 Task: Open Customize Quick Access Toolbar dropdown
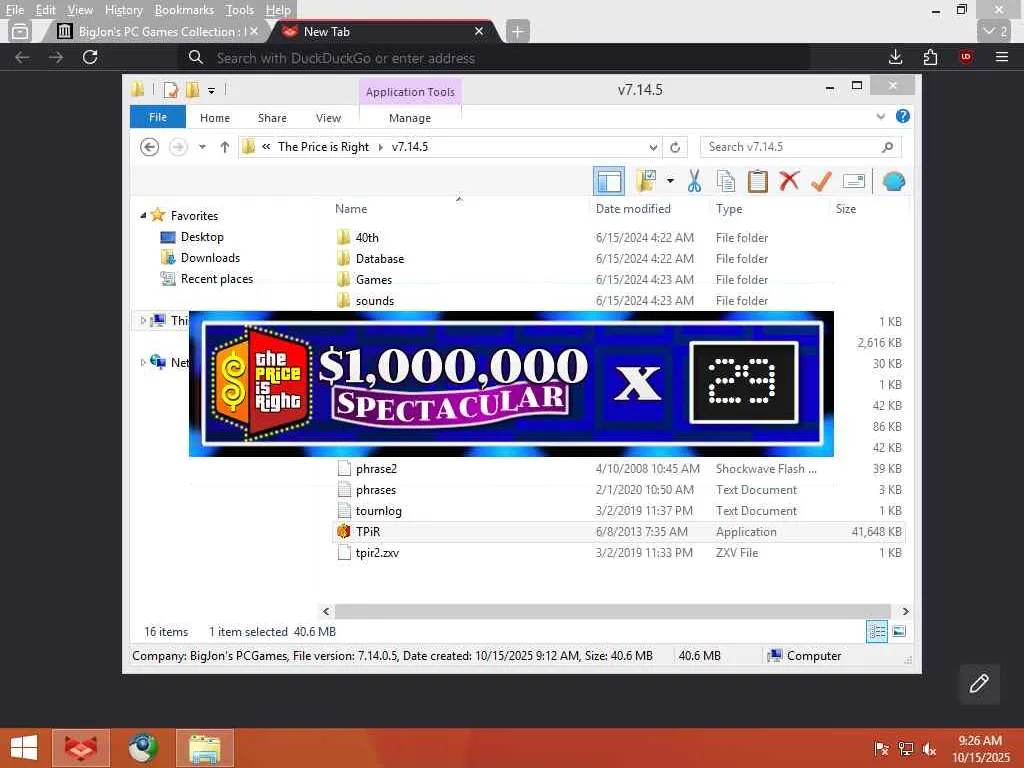pos(212,91)
